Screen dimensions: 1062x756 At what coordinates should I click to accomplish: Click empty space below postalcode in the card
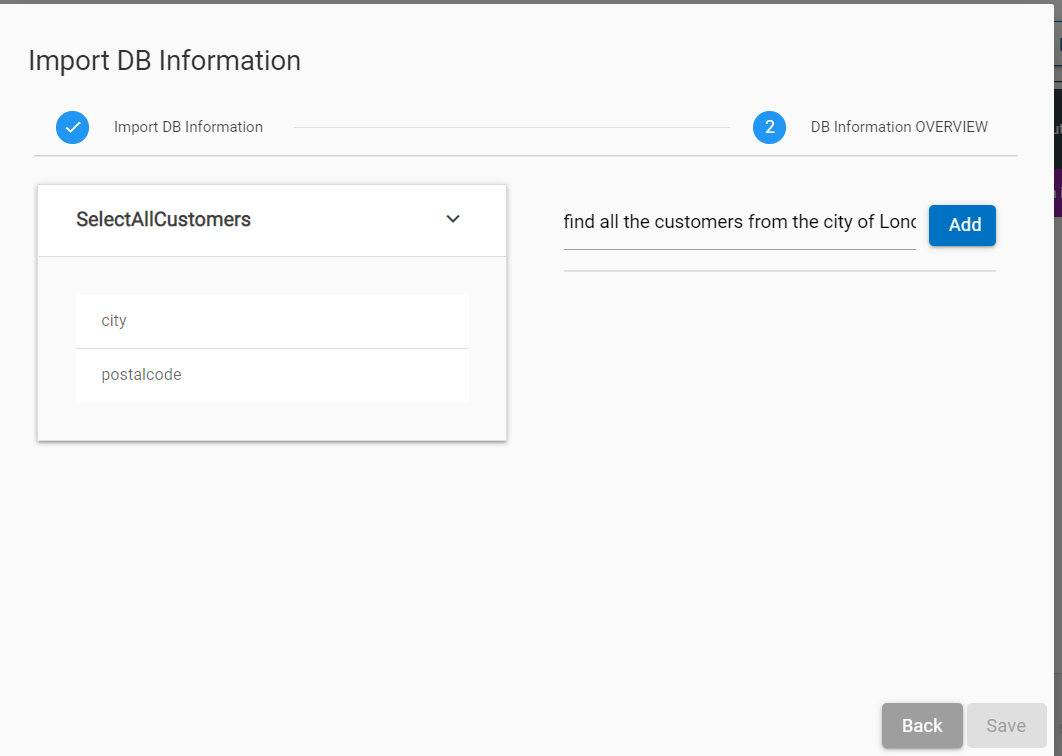coord(272,420)
